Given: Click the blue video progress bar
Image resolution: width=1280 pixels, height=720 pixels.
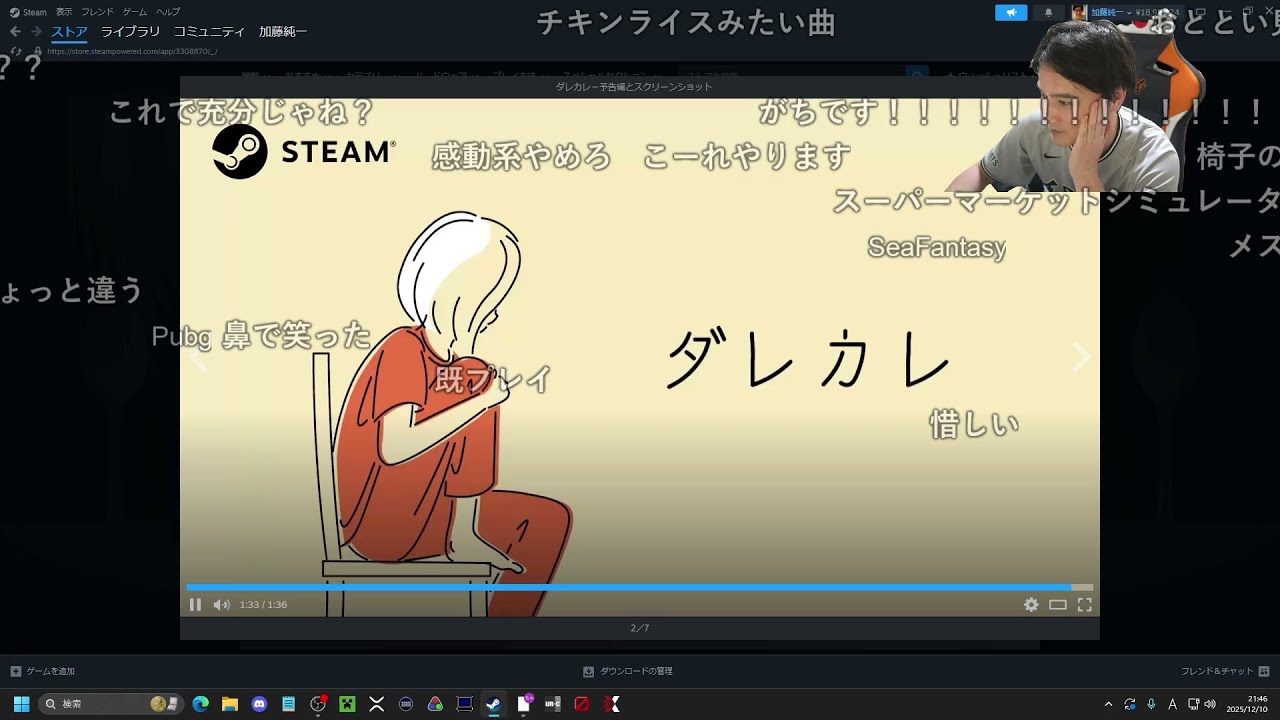Looking at the screenshot, I should click(630, 588).
